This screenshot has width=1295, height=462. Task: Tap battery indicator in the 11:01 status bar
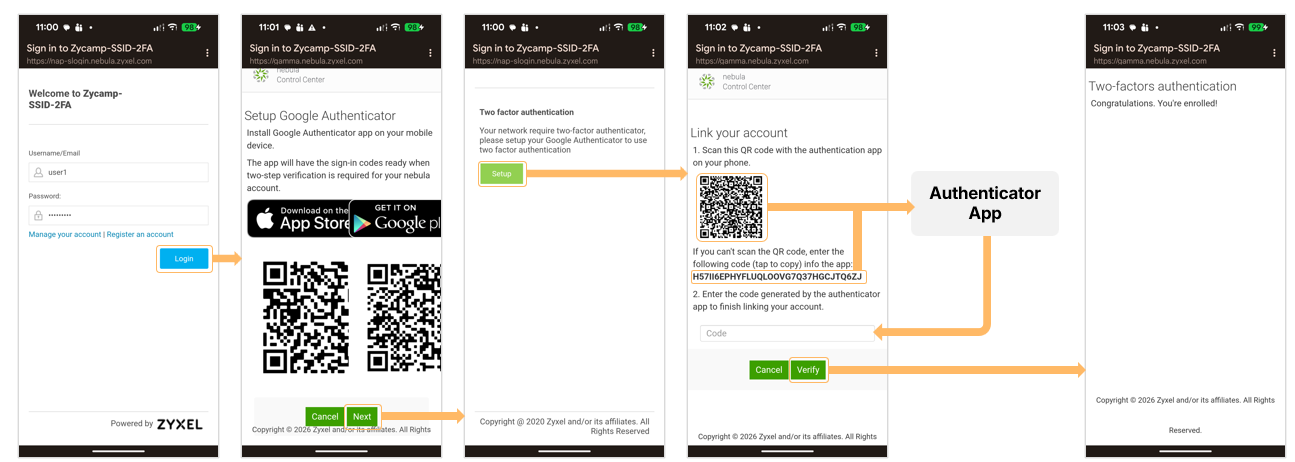tap(412, 27)
